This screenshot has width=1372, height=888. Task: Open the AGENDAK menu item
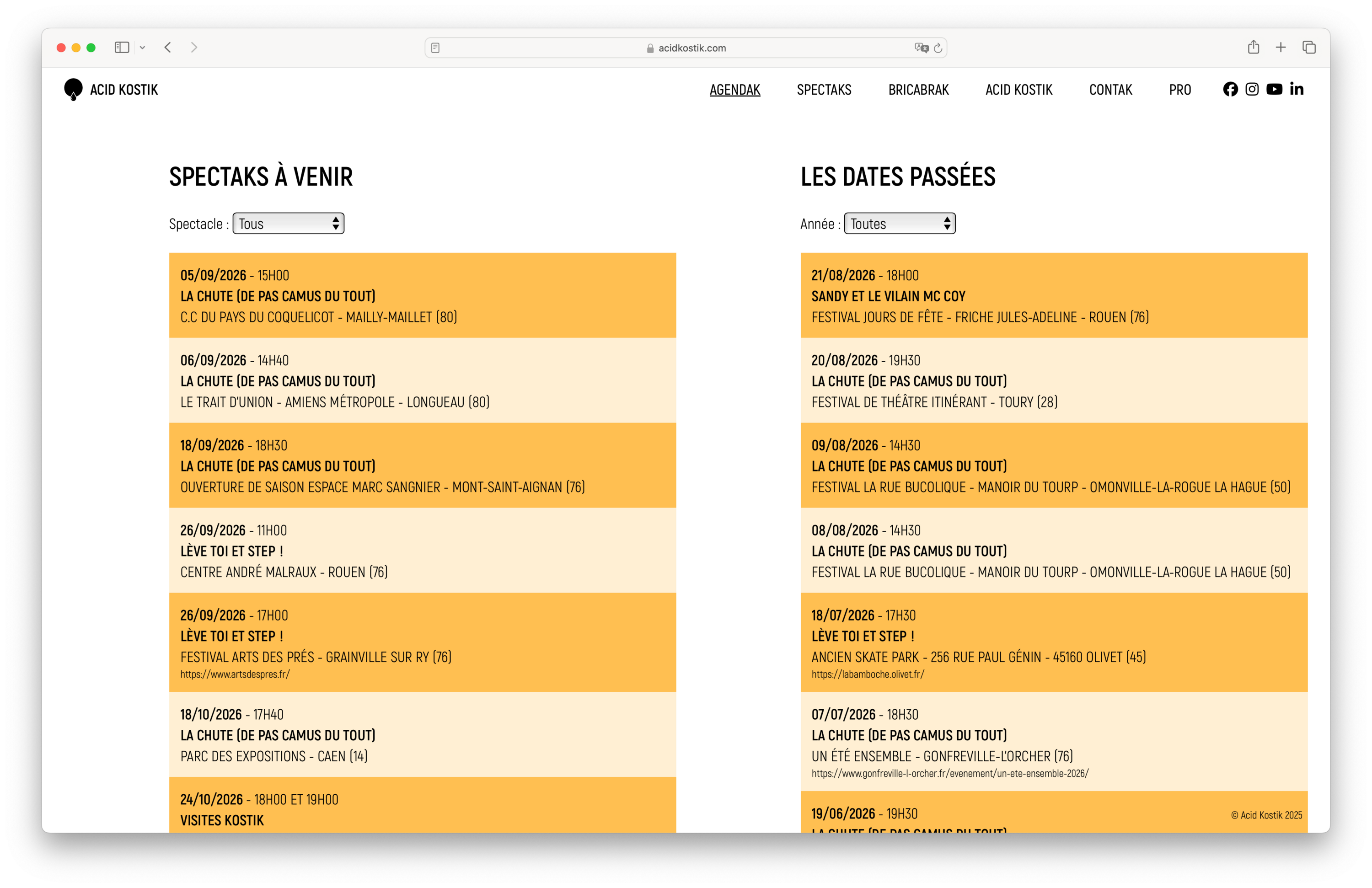(735, 90)
